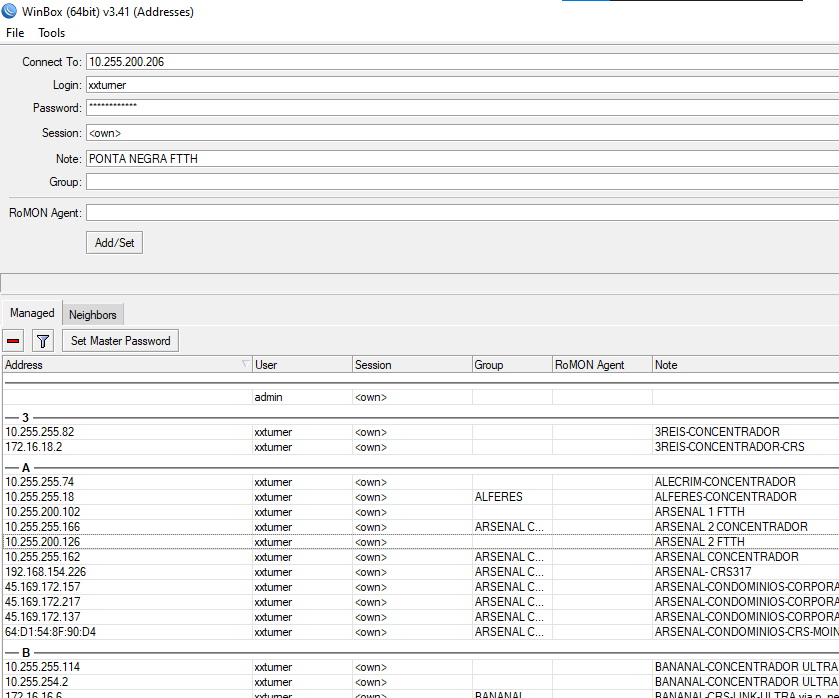Click note ARSENAL 1 FTTH
839x698 pixels.
click(x=700, y=512)
